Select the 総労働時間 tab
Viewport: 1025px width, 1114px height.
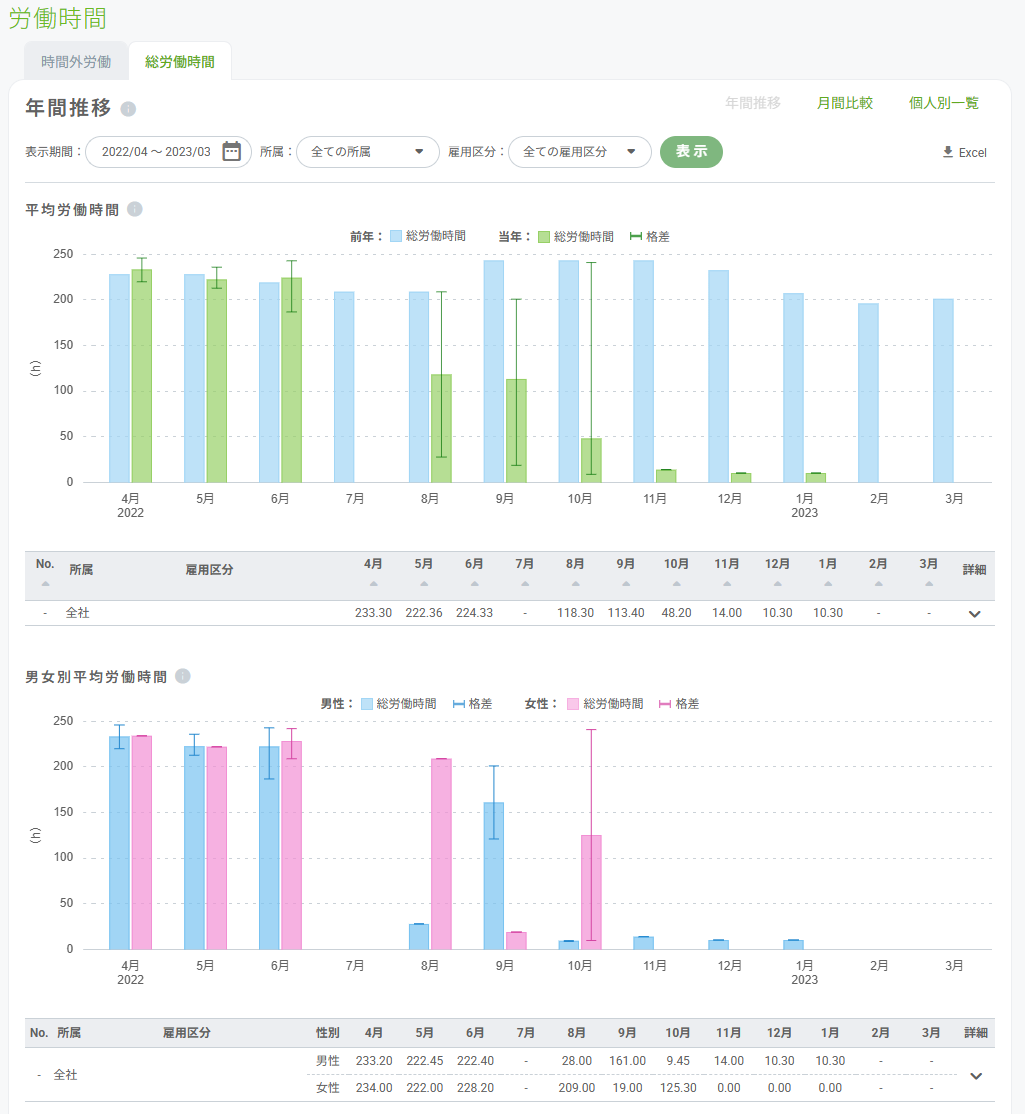(180, 62)
